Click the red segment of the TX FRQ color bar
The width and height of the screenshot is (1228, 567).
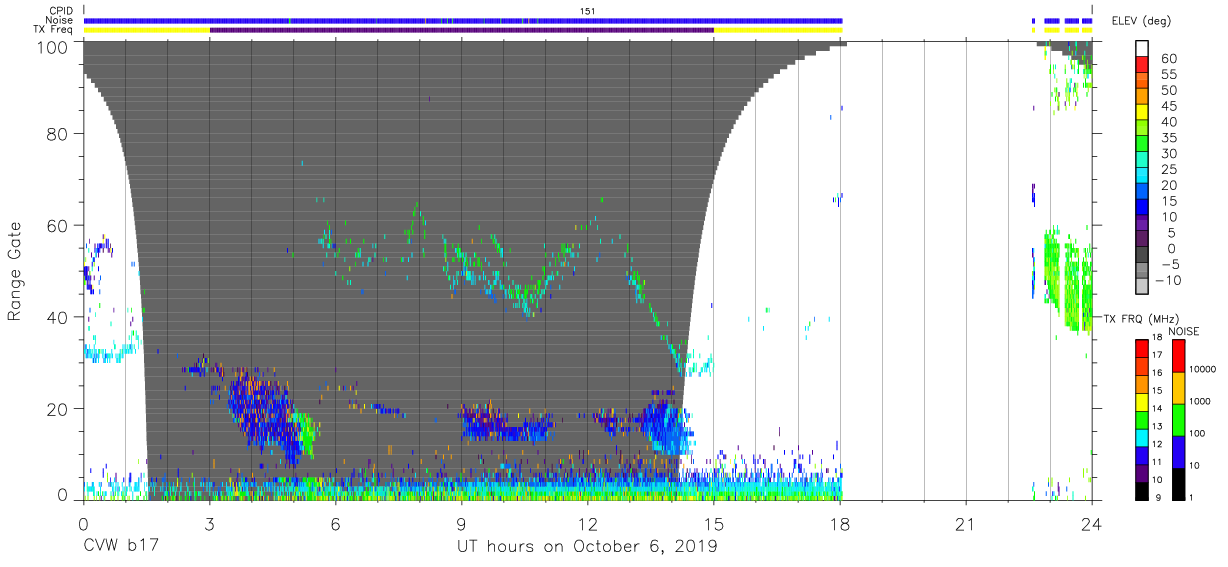click(1142, 349)
